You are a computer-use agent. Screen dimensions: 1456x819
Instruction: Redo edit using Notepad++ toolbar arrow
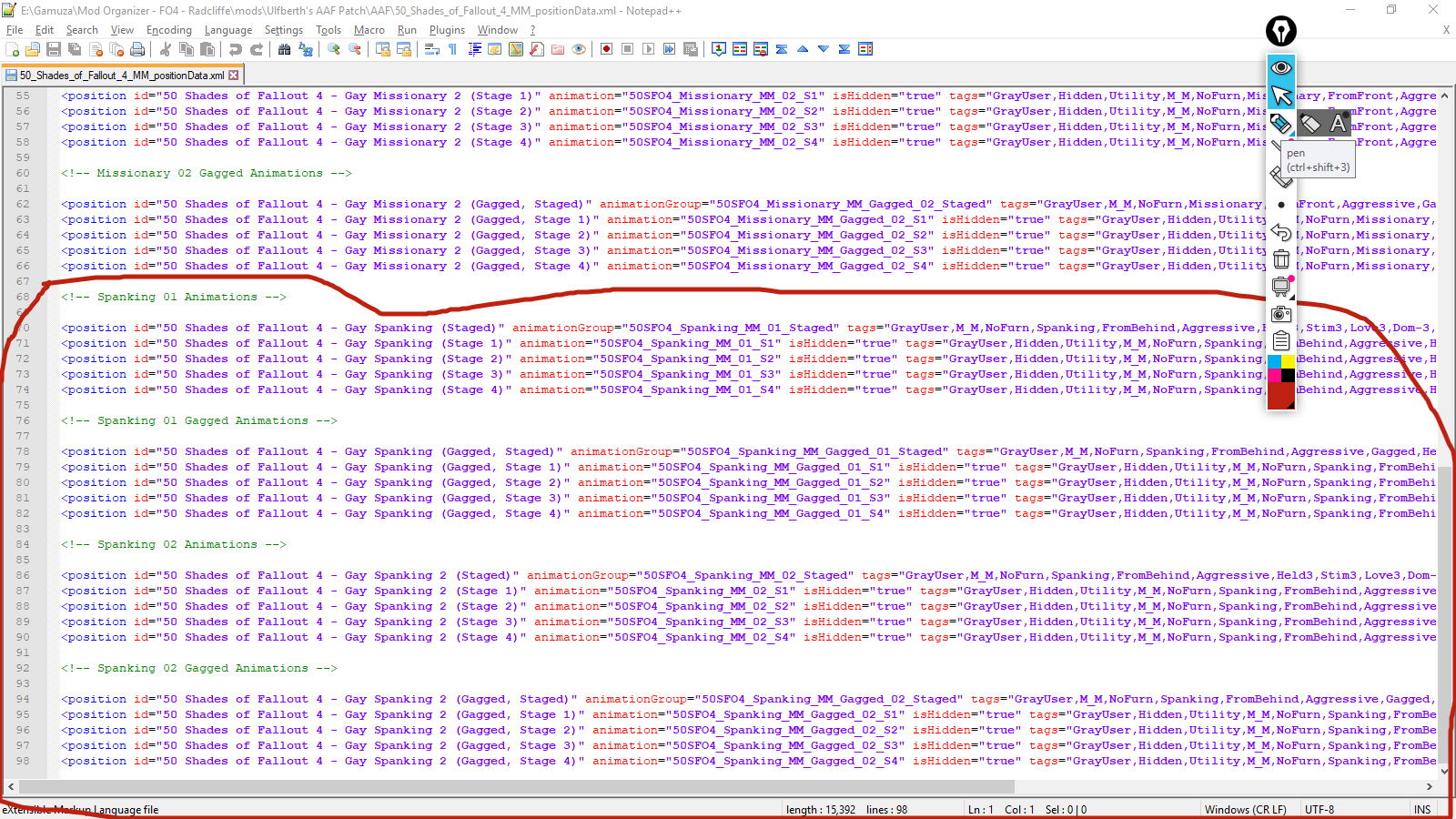click(257, 49)
